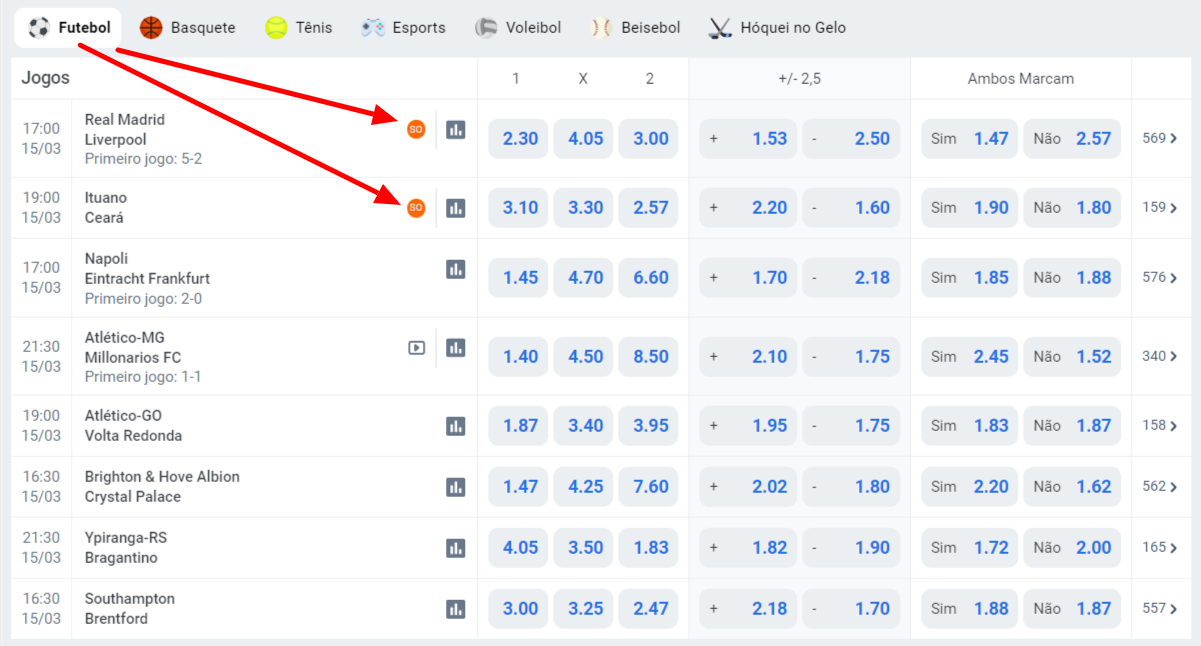
Task: Open stats for Brighton vs Crystal Palace
Action: coord(456,487)
